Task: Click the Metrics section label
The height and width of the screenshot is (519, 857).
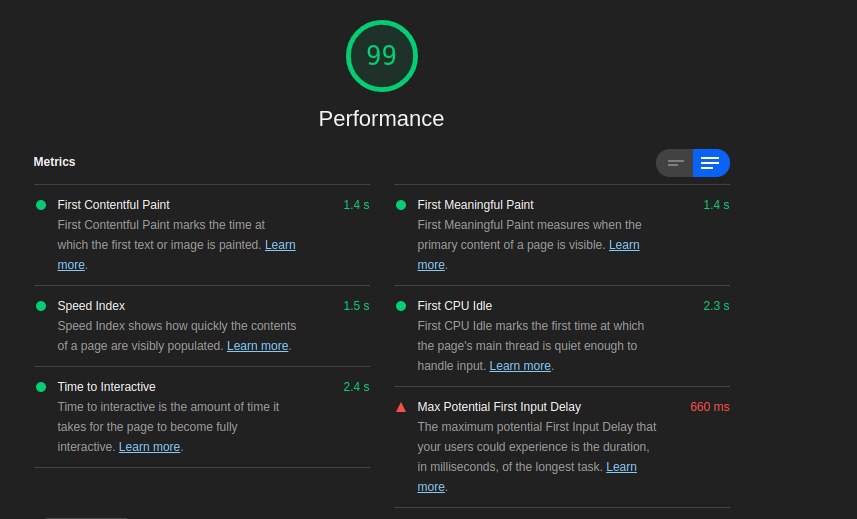Action: (54, 162)
